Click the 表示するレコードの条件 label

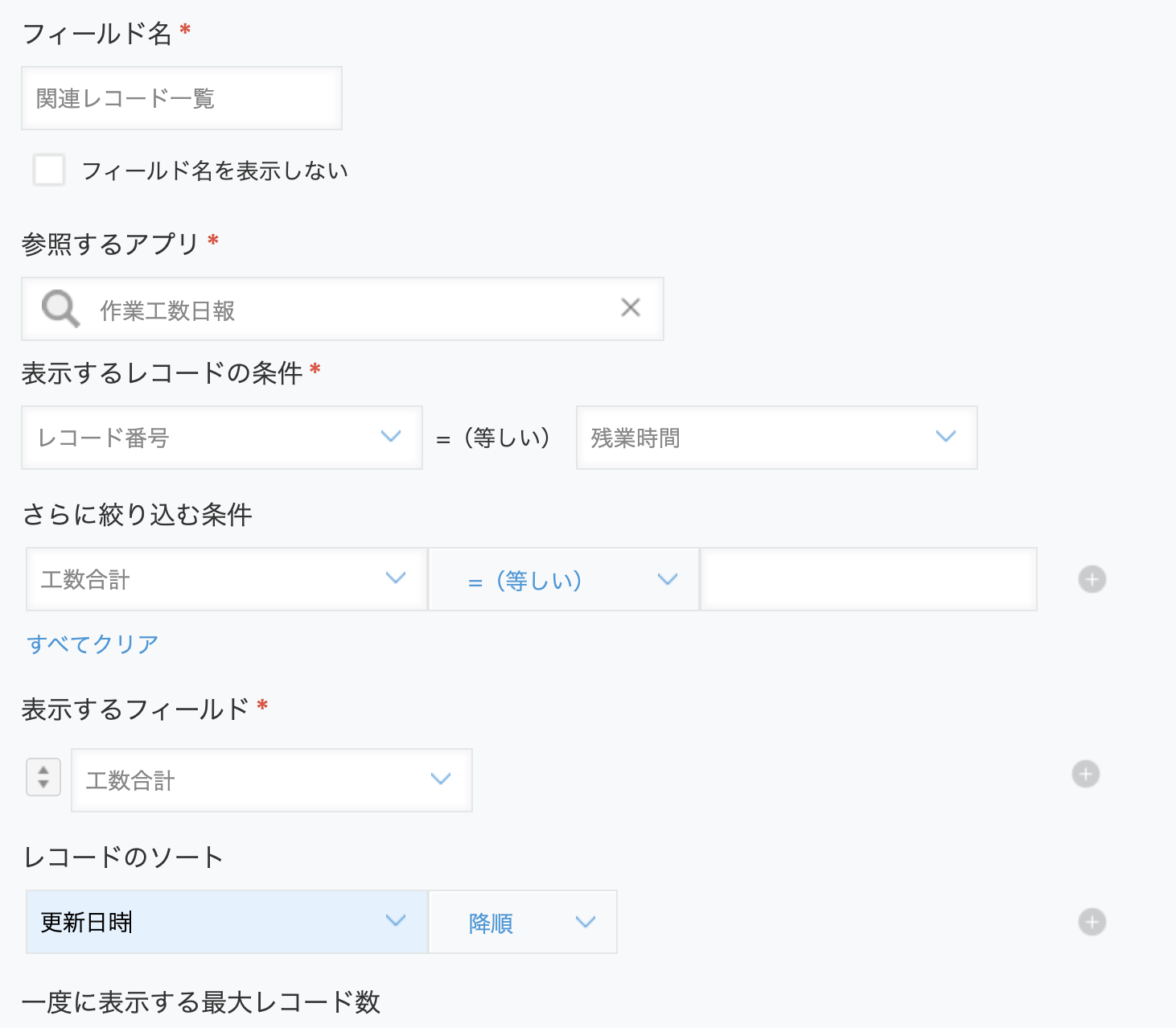tap(162, 372)
